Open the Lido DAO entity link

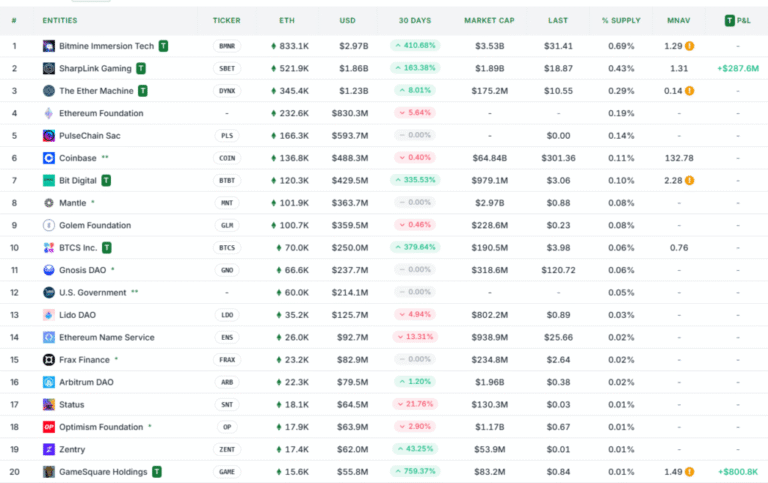pyautogui.click(x=77, y=315)
